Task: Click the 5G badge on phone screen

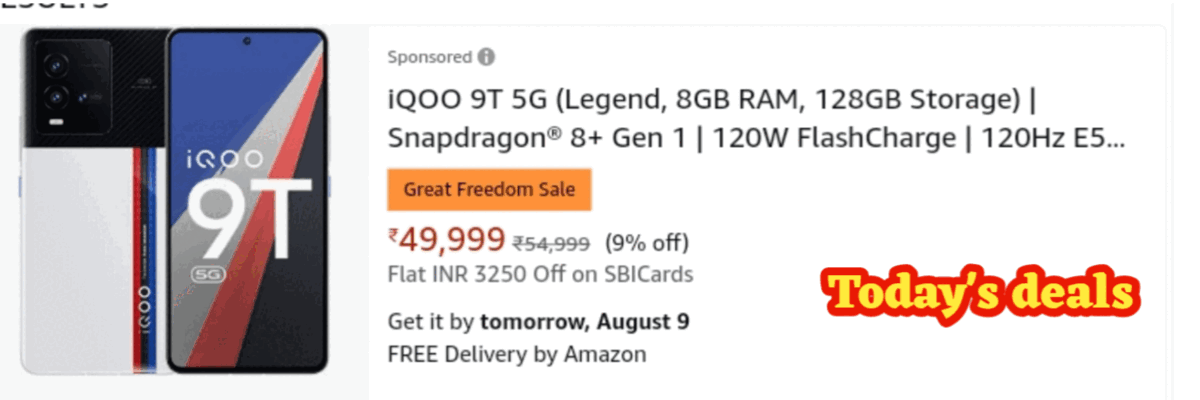Action: click(208, 273)
